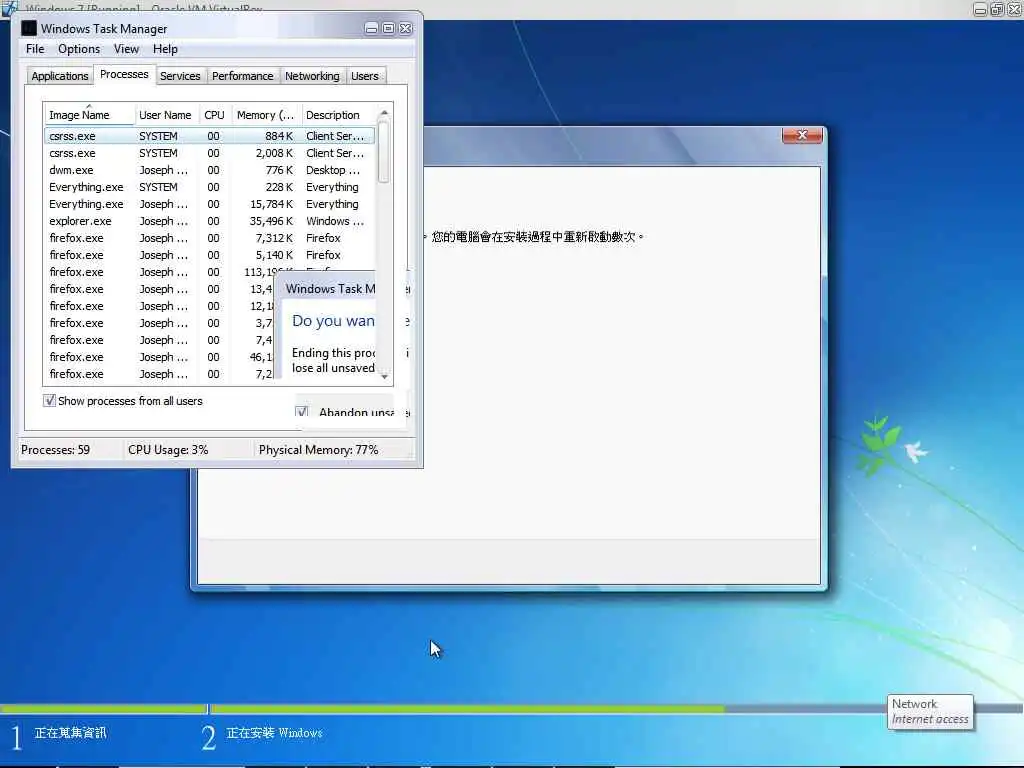Switch to the Performance tab
This screenshot has height=768, width=1024.
pyautogui.click(x=242, y=76)
